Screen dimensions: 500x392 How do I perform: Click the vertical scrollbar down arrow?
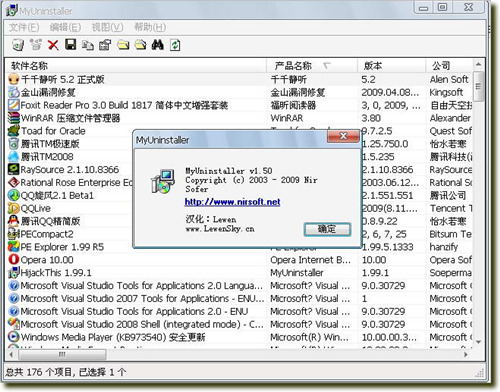coord(478,342)
